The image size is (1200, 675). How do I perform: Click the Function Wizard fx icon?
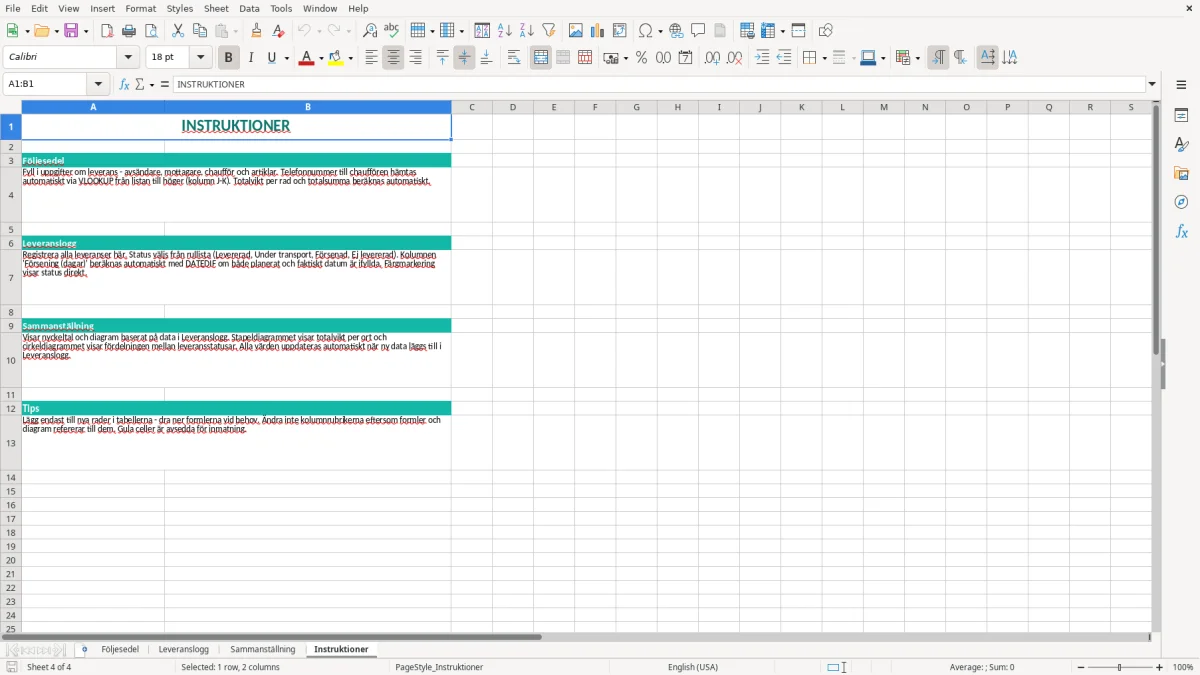click(x=124, y=85)
